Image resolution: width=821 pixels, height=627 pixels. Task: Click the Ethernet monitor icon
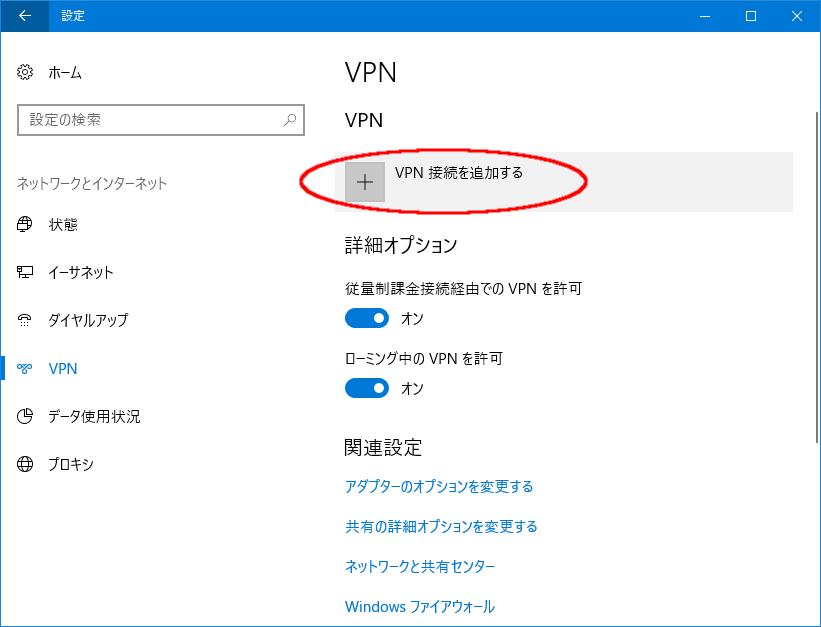[x=25, y=273]
